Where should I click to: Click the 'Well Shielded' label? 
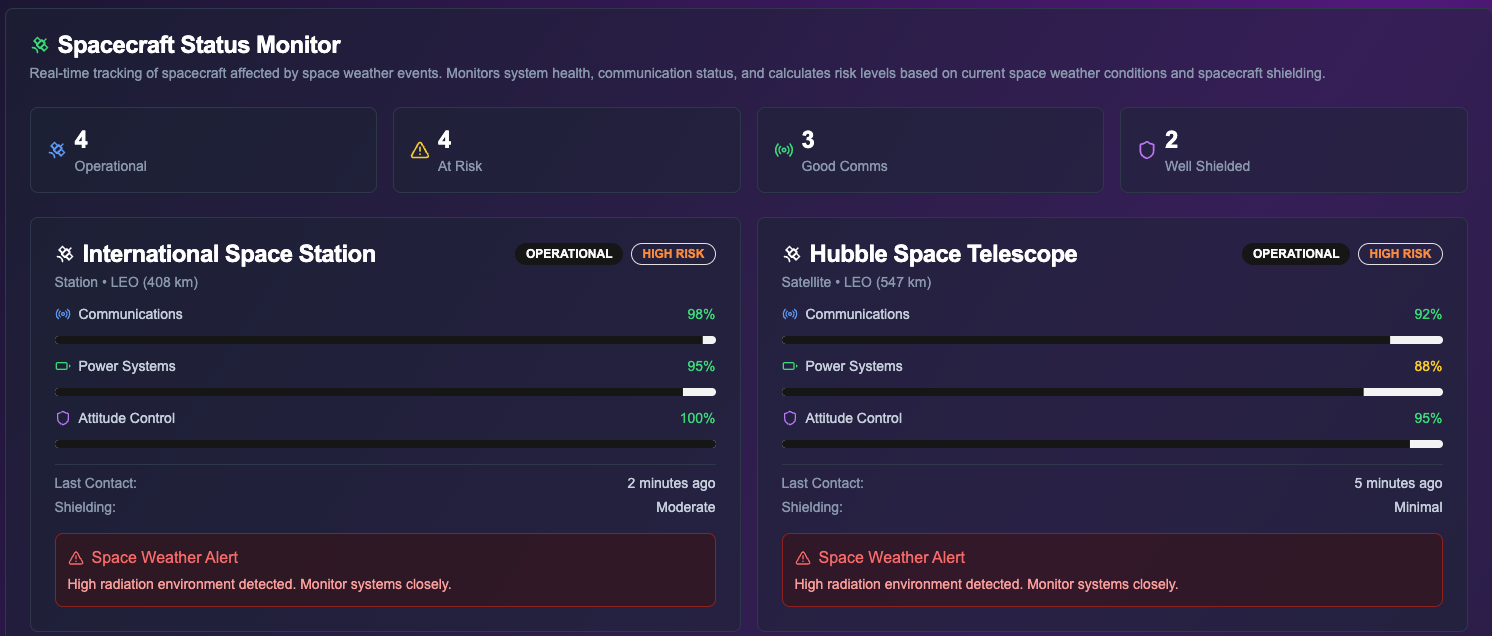click(x=1207, y=166)
